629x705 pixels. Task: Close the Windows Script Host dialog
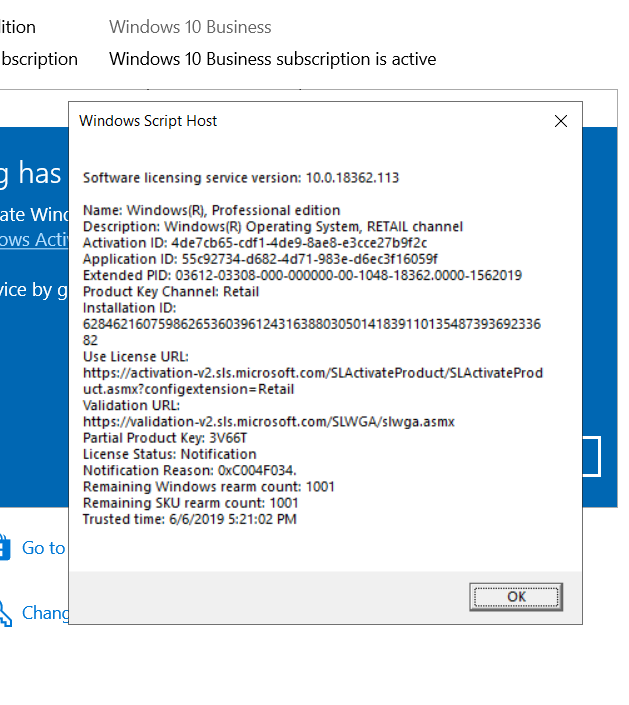pos(561,121)
